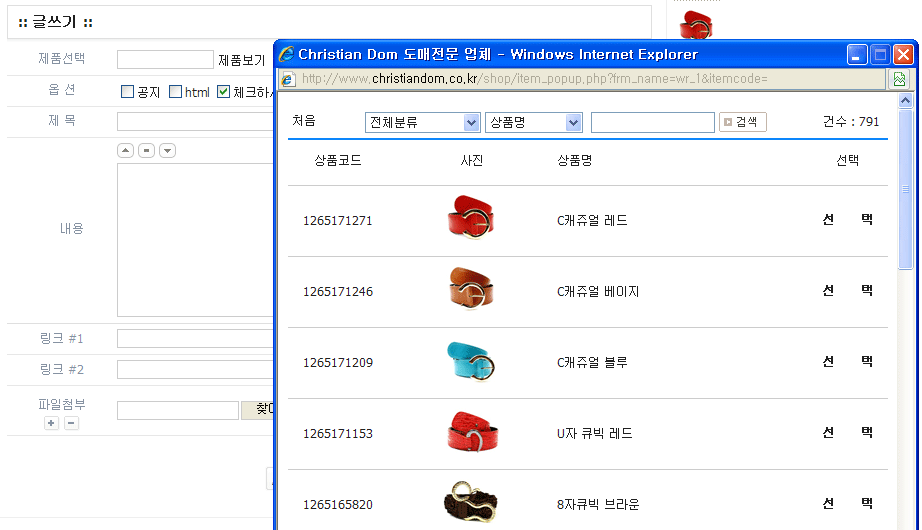Enable the 공지 checkbox

(127, 92)
